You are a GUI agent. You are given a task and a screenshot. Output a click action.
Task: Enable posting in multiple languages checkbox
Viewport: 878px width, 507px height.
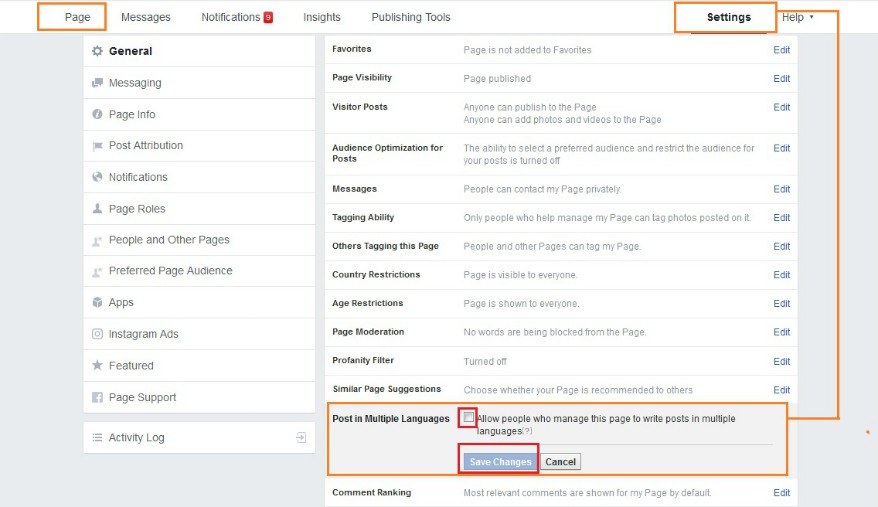click(468, 417)
